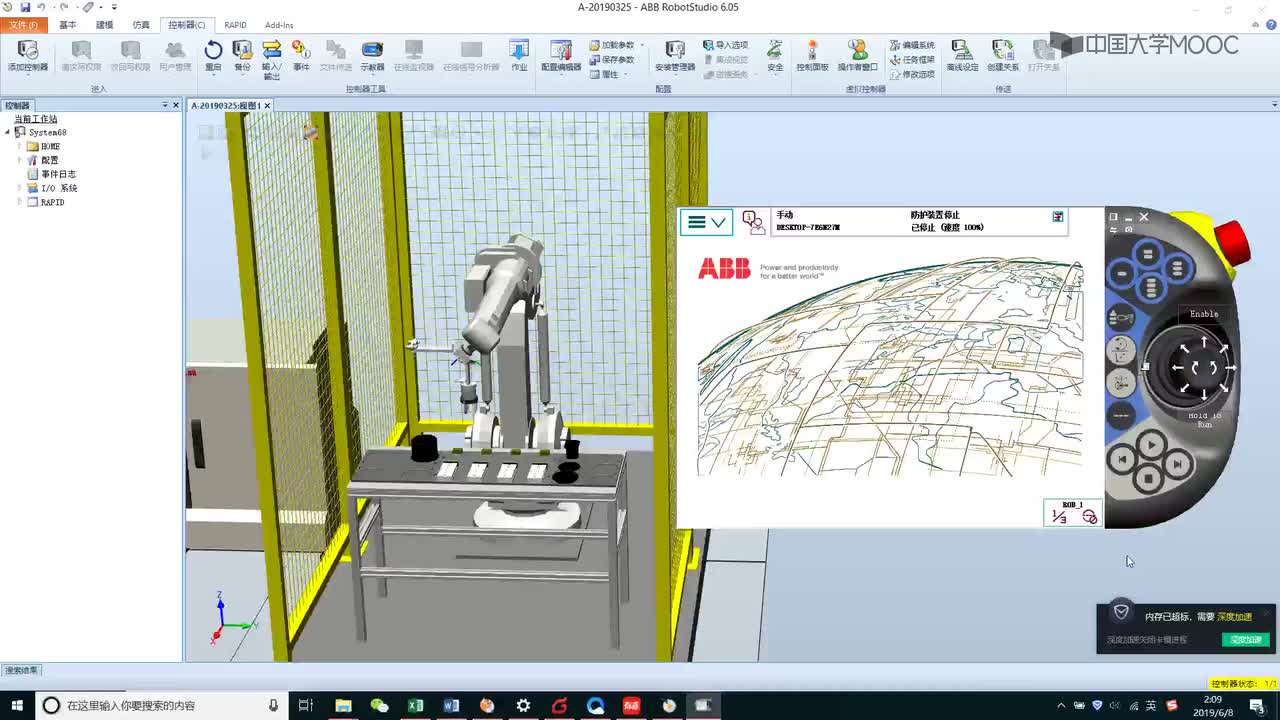Select the A-20190325:视图1 view tab

pyautogui.click(x=225, y=105)
